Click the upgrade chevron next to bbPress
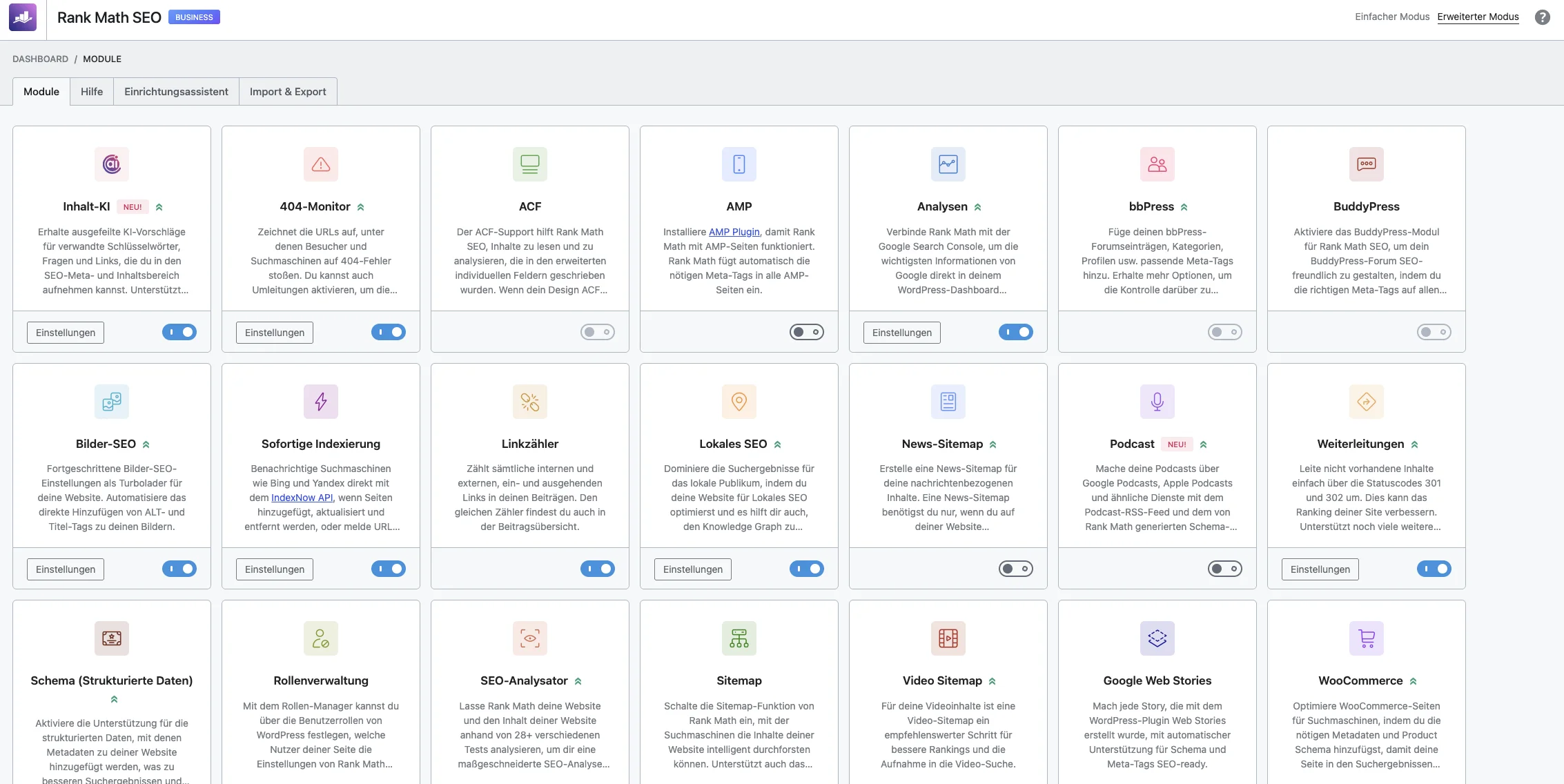Viewport: 1564px width, 784px height. pyautogui.click(x=1184, y=207)
